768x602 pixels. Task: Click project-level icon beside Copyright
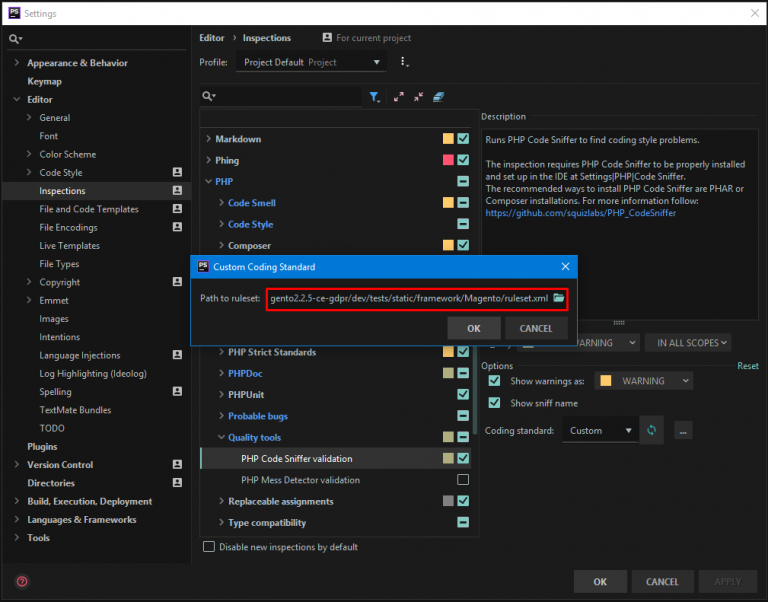(x=177, y=282)
